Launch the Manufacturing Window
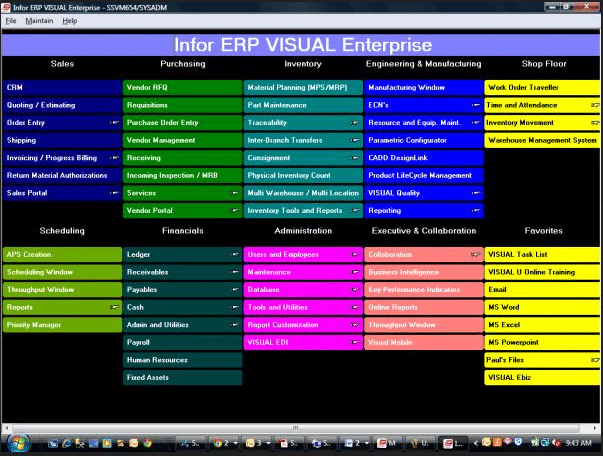Screen dimensions: 603x456 tap(423, 88)
